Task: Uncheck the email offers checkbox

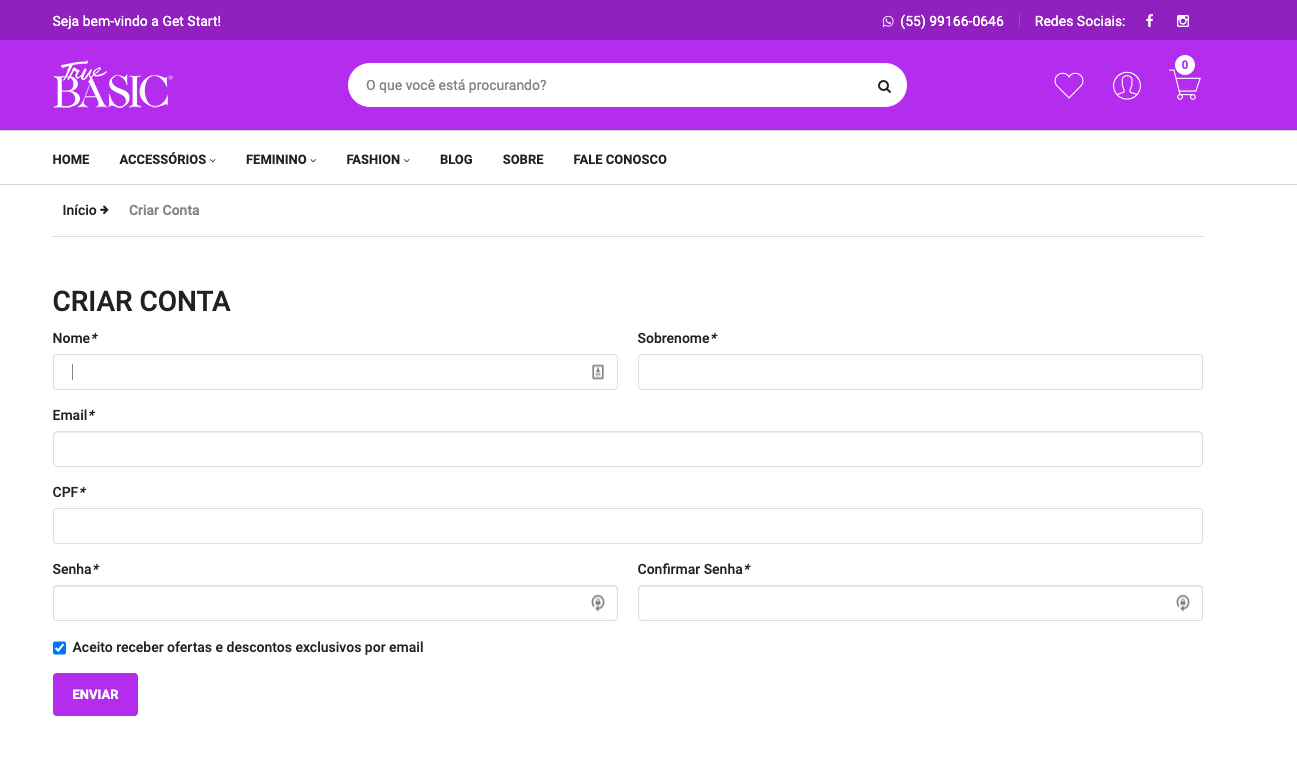Action: (x=59, y=648)
